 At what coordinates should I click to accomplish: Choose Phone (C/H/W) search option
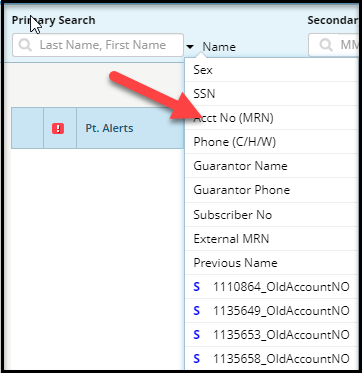click(272, 142)
